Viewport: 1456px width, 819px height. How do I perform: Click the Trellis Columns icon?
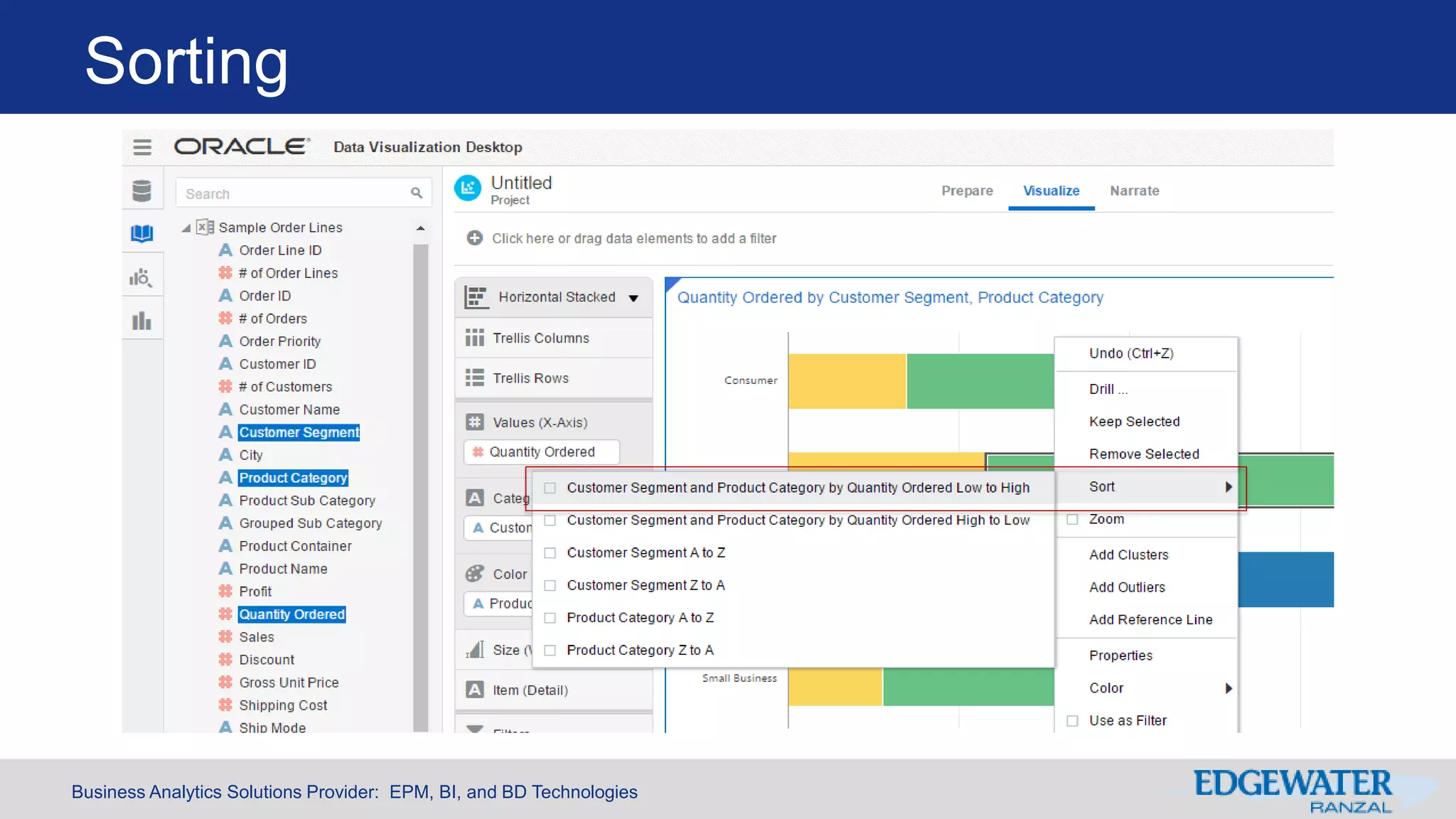pyautogui.click(x=475, y=338)
